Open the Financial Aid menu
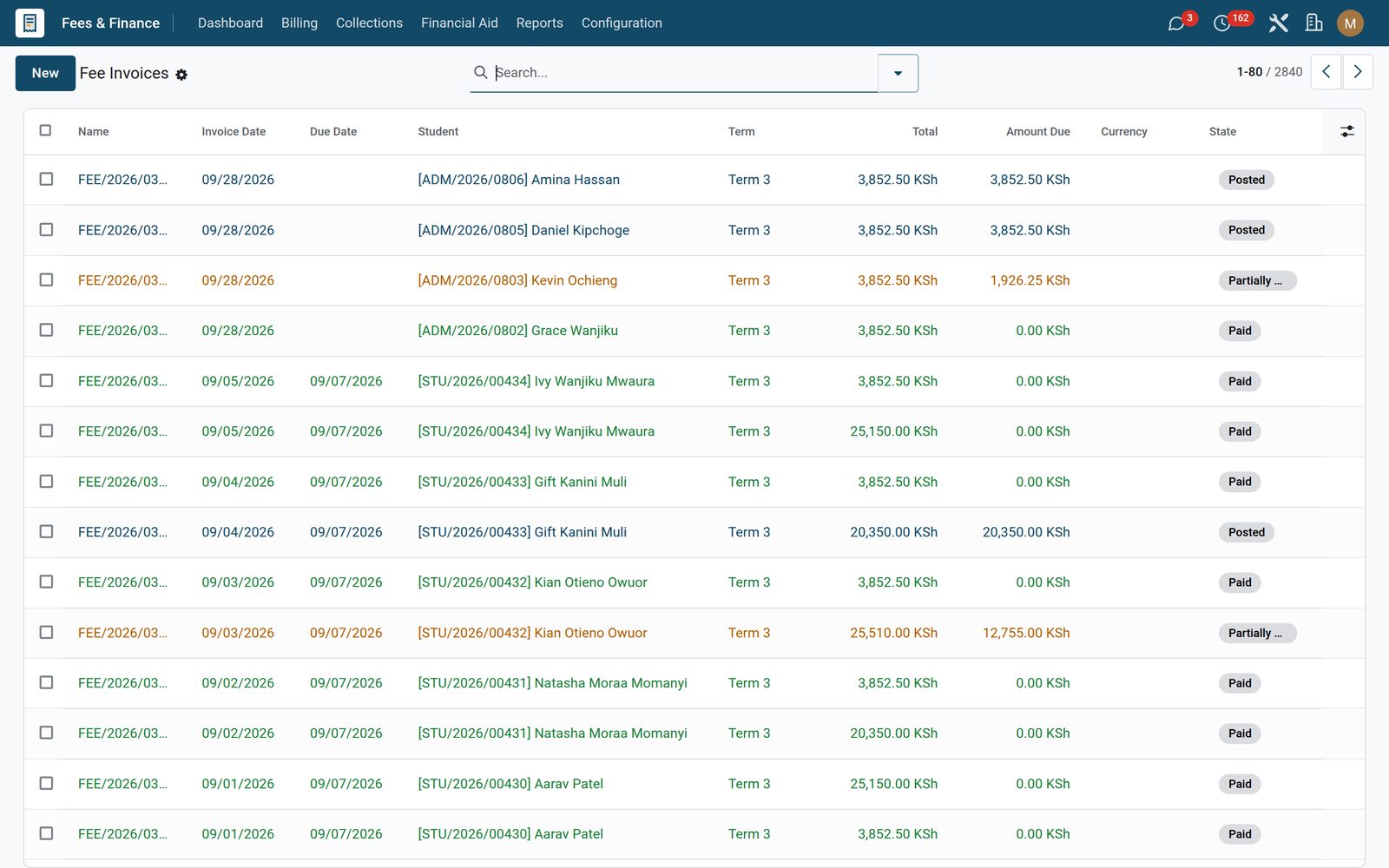This screenshot has width=1389, height=868. [x=459, y=23]
